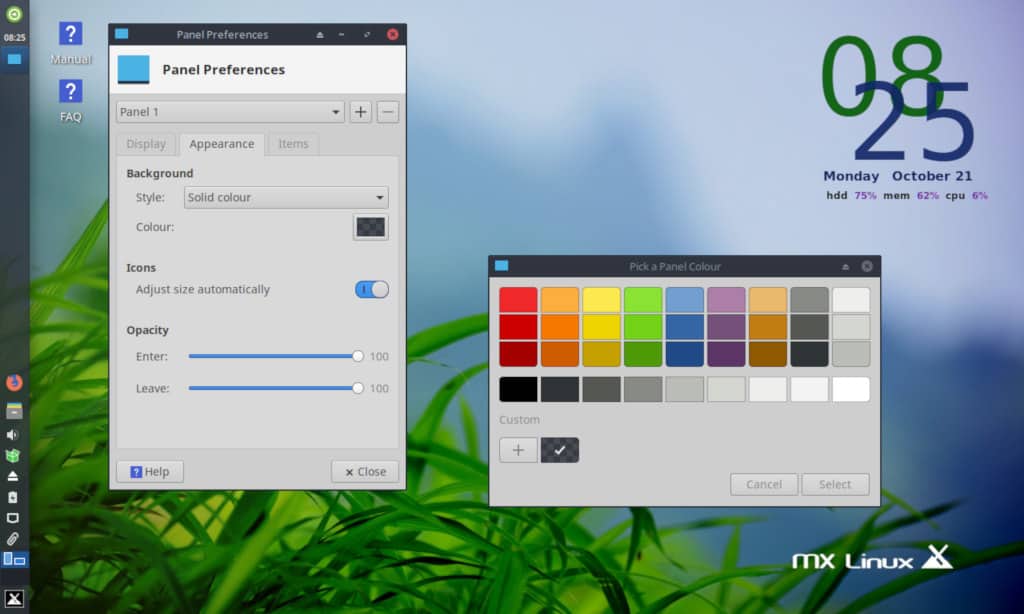The height and width of the screenshot is (614, 1024).
Task: Toggle Adjust size automatically switch
Action: 371,289
